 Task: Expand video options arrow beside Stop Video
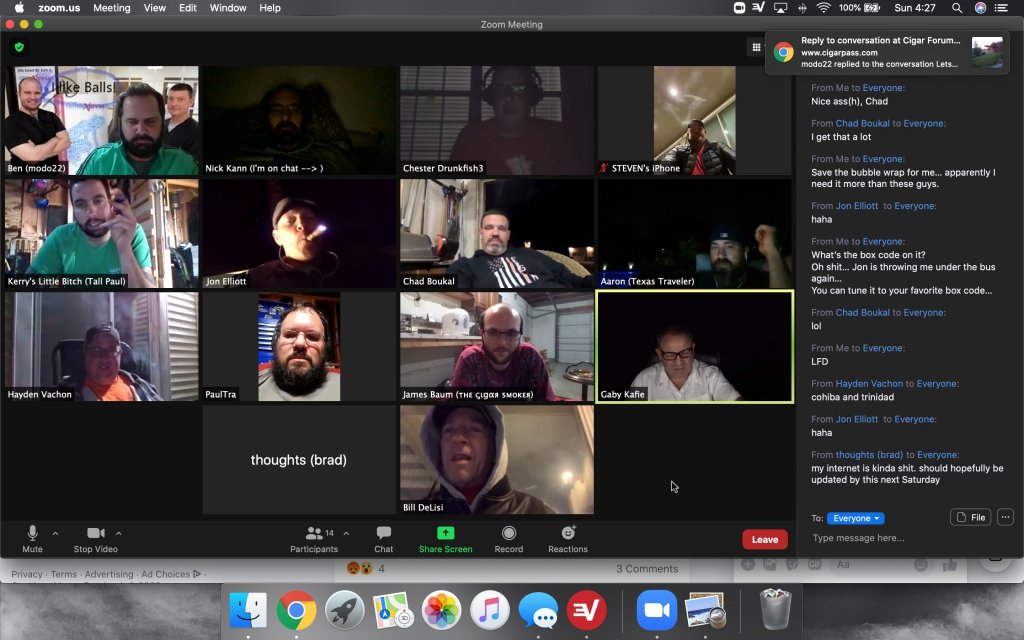click(119, 533)
